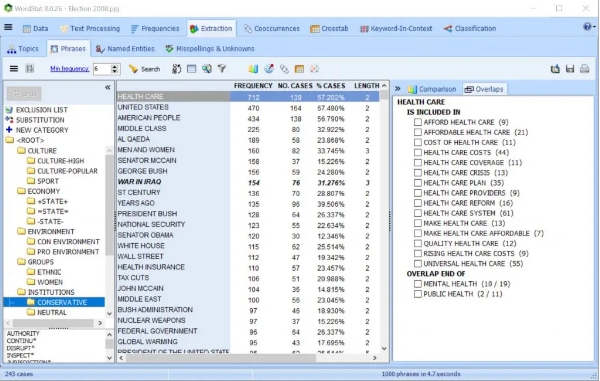Open the Crosstab tab
The width and height of the screenshot is (600, 381).
(x=329, y=29)
